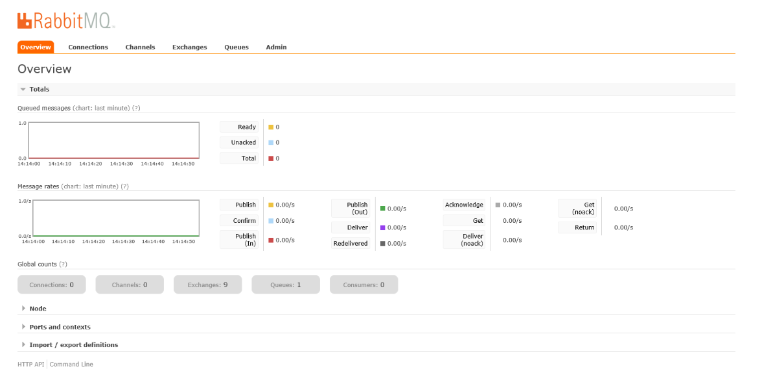Click the Overview page heading
The width and height of the screenshot is (762, 384).
click(x=44, y=69)
